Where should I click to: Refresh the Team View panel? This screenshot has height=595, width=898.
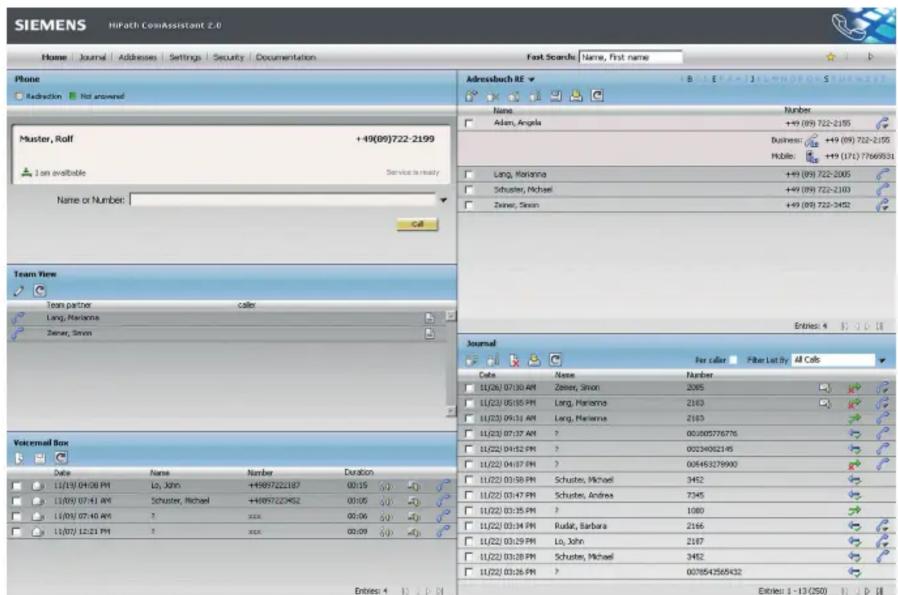(40, 291)
